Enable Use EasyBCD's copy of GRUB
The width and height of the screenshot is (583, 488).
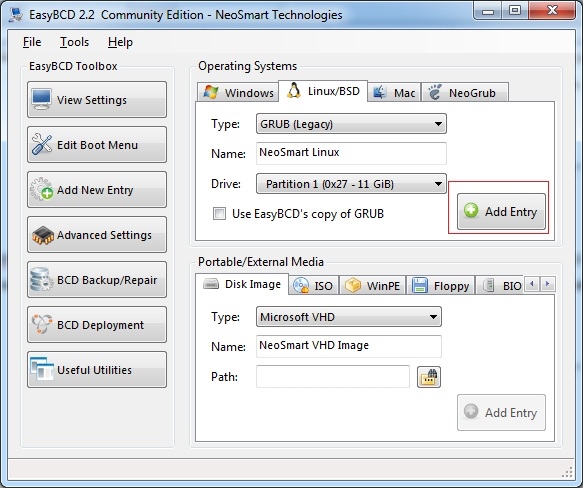[219, 214]
